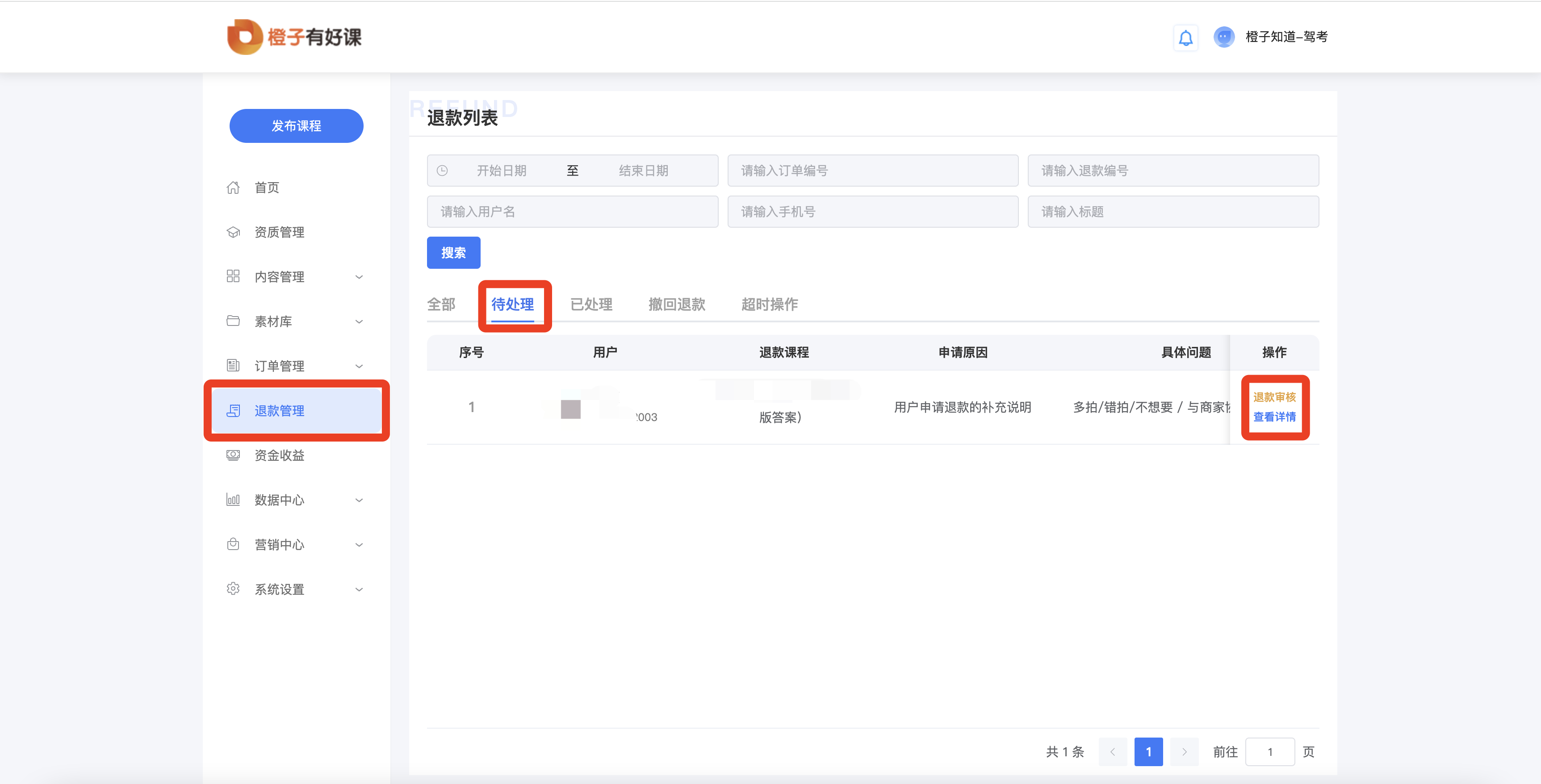The image size is (1541, 784).
Task: Click the notification bell icon
Action: point(1185,38)
